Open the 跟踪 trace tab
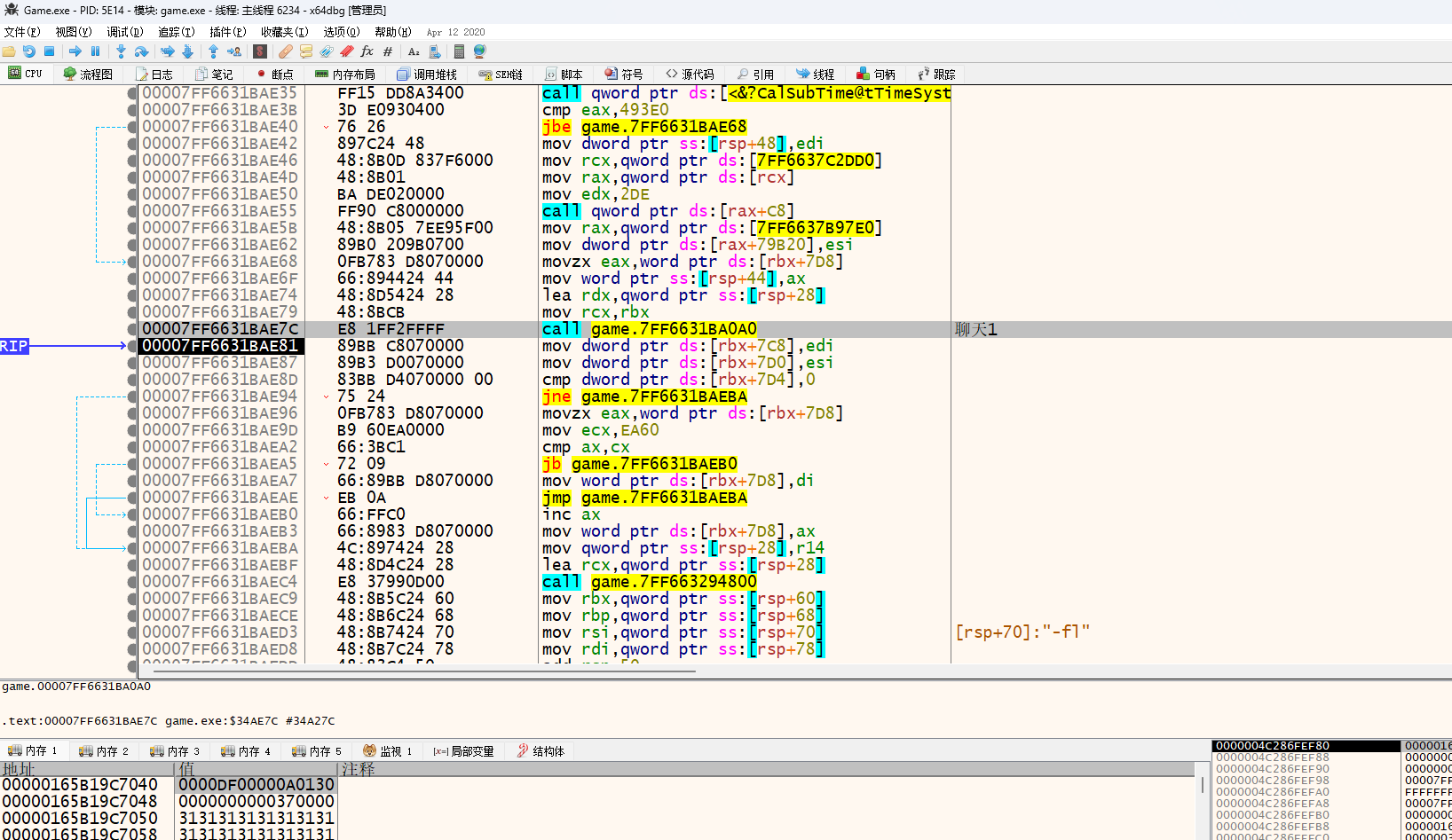 (x=936, y=75)
